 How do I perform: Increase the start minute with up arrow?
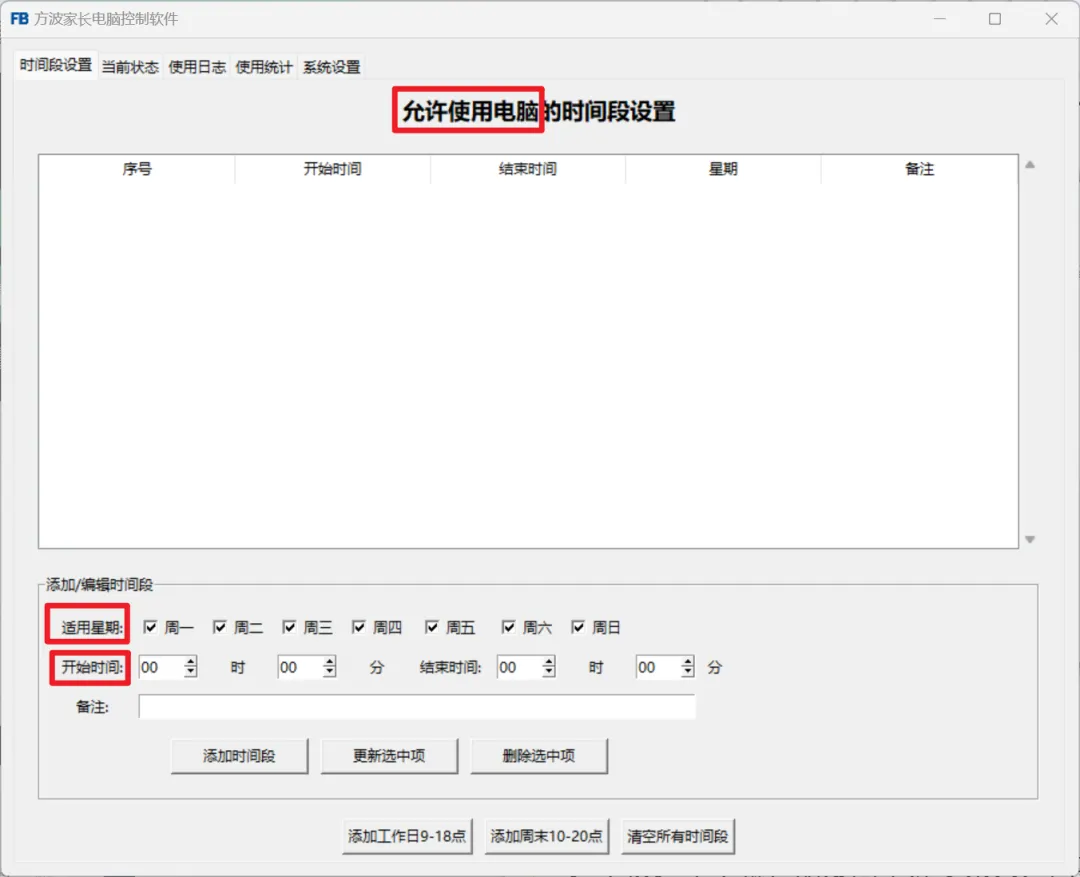pyautogui.click(x=329, y=661)
